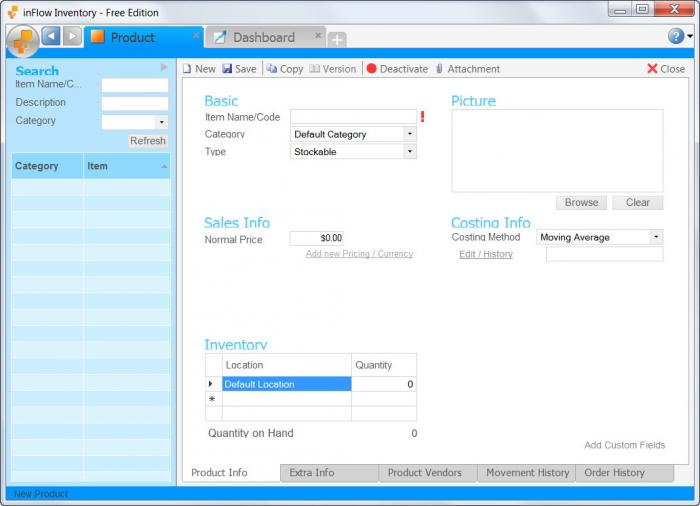Sort by the Item column header
Viewport: 700px width, 506px height.
coord(126,166)
